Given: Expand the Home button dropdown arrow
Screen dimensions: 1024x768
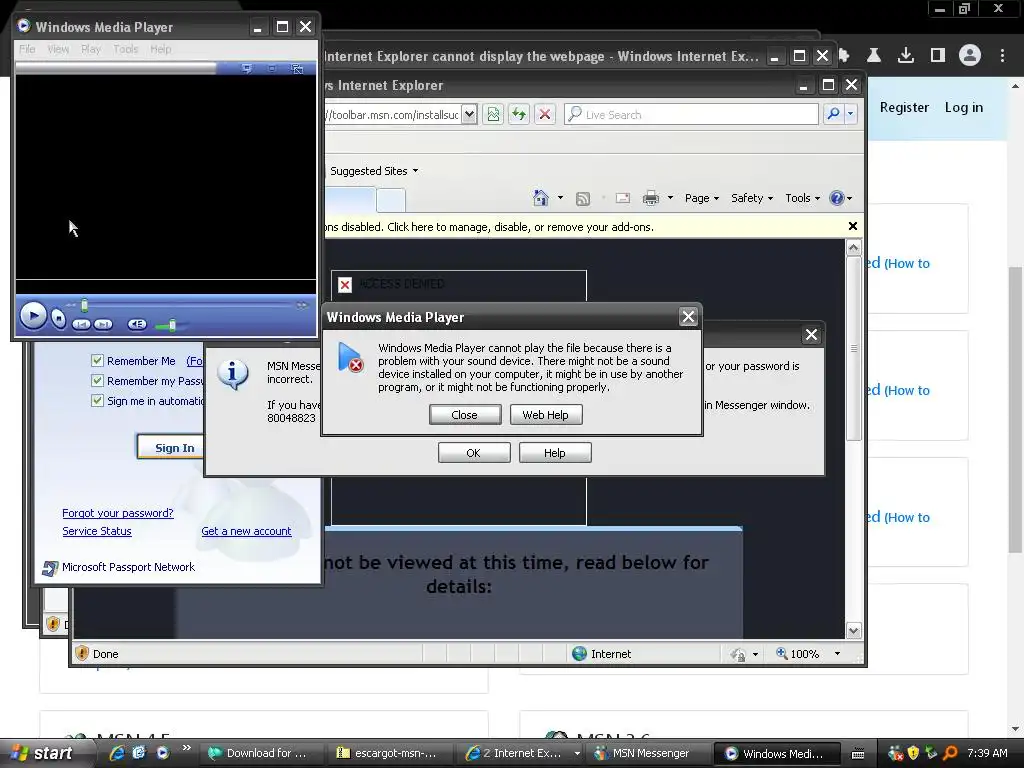Looking at the screenshot, I should point(560,198).
